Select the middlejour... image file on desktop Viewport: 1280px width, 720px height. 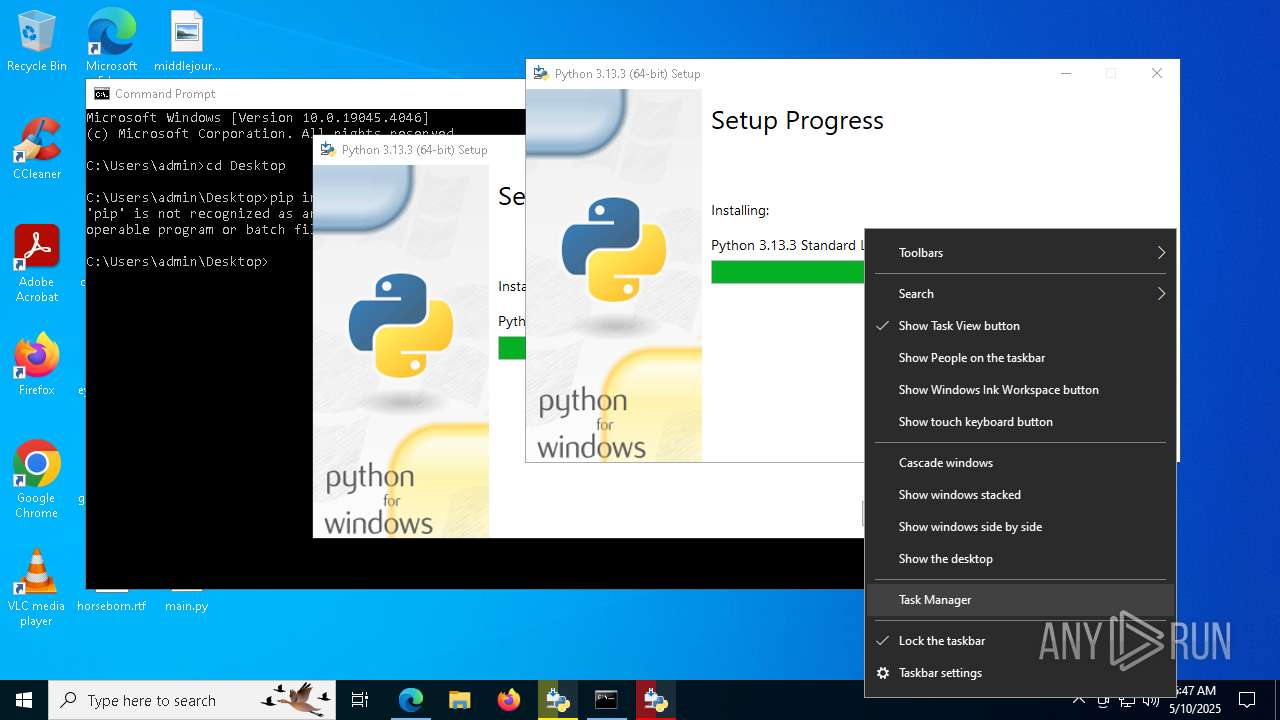(187, 41)
